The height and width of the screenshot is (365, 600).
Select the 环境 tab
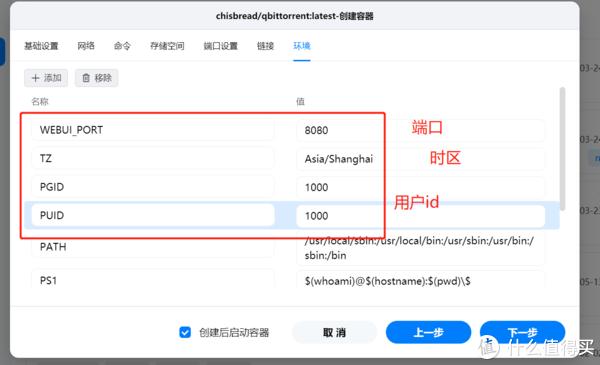click(302, 46)
